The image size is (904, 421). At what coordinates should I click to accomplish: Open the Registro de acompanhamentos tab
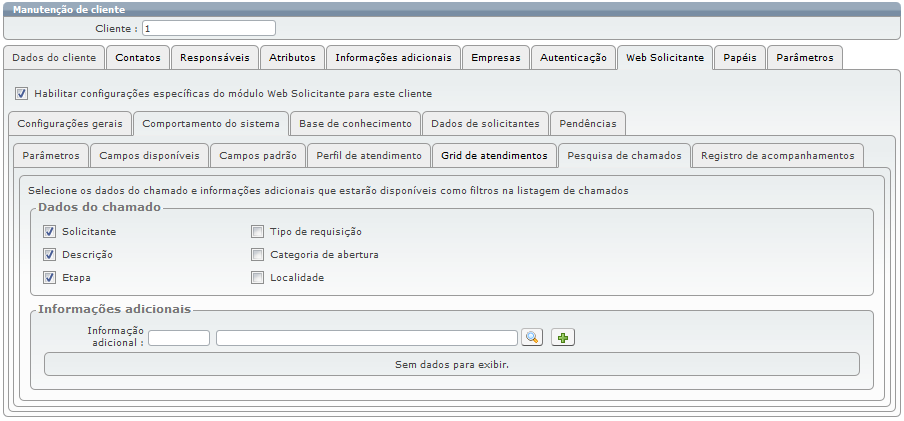(778, 156)
